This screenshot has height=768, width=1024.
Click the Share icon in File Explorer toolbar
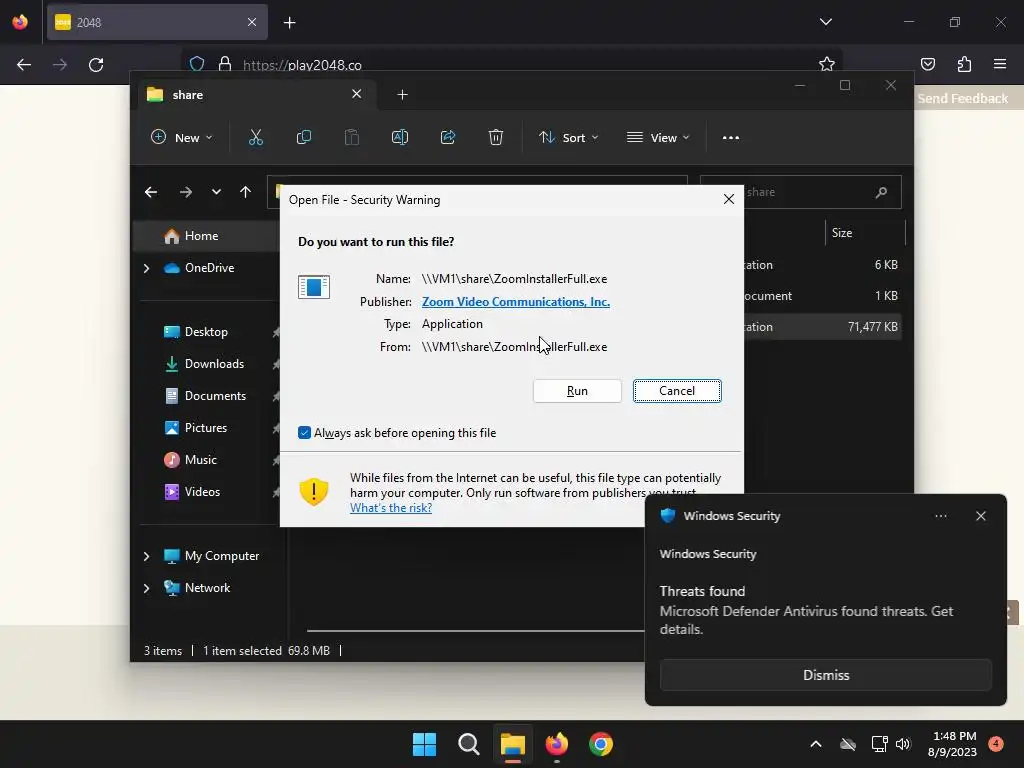pyautogui.click(x=448, y=137)
